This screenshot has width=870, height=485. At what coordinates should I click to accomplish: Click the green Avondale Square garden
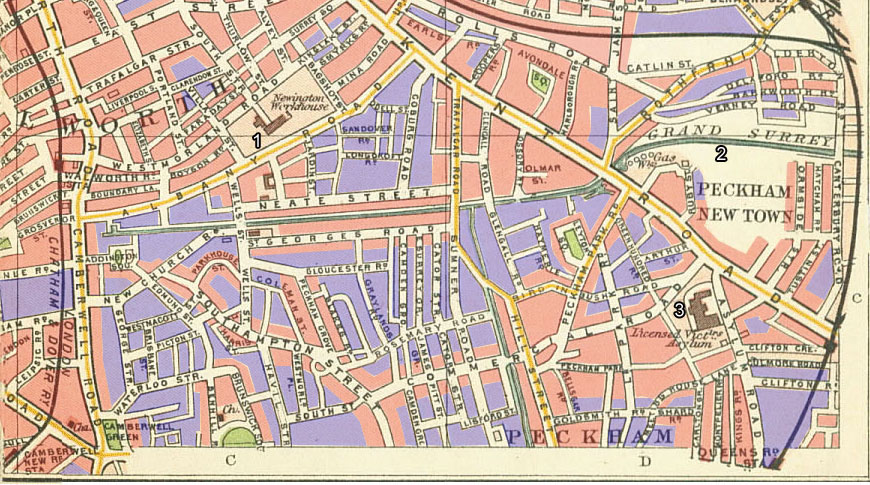click(541, 84)
